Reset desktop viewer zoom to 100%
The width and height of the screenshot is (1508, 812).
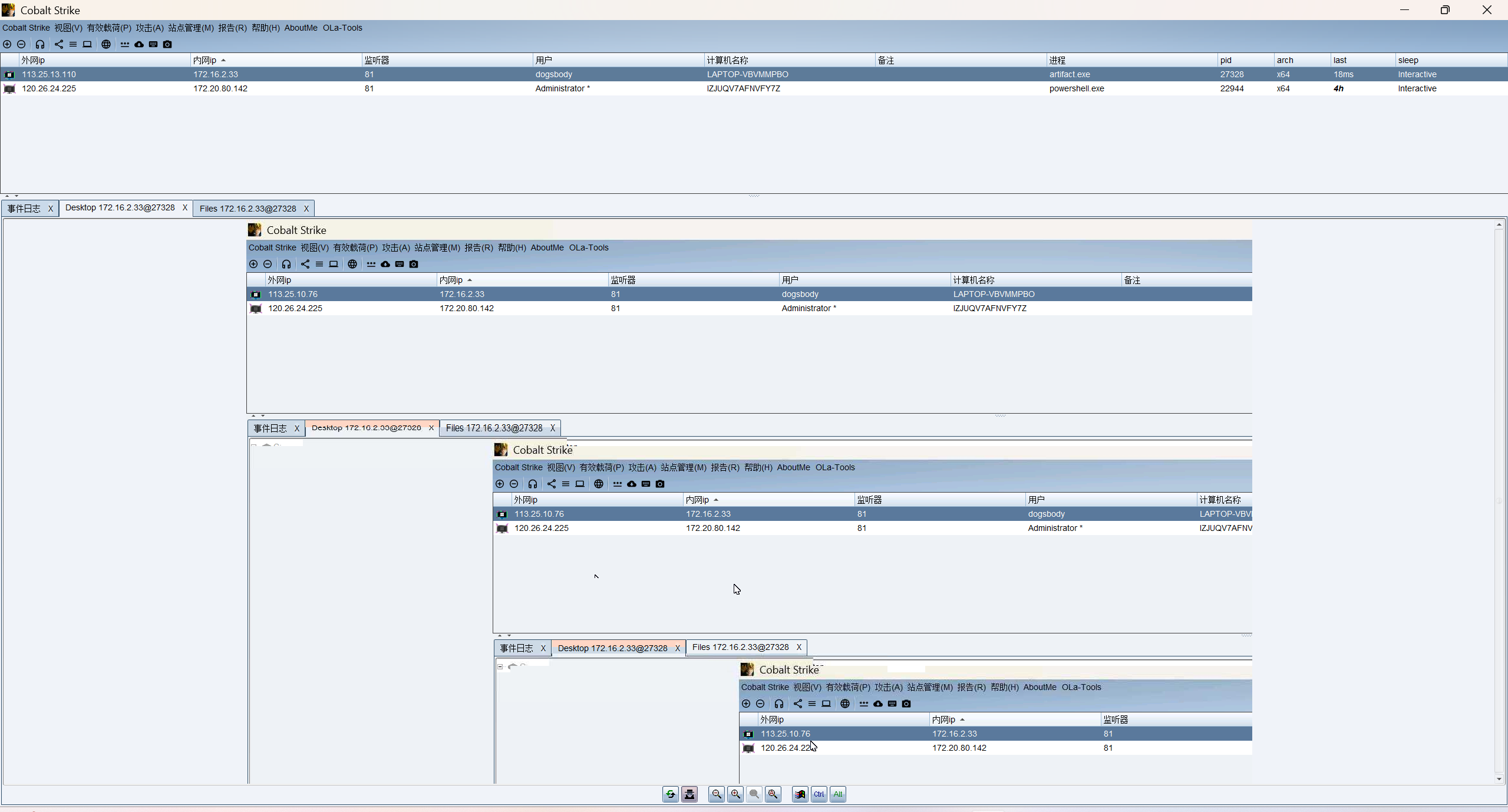pos(754,794)
